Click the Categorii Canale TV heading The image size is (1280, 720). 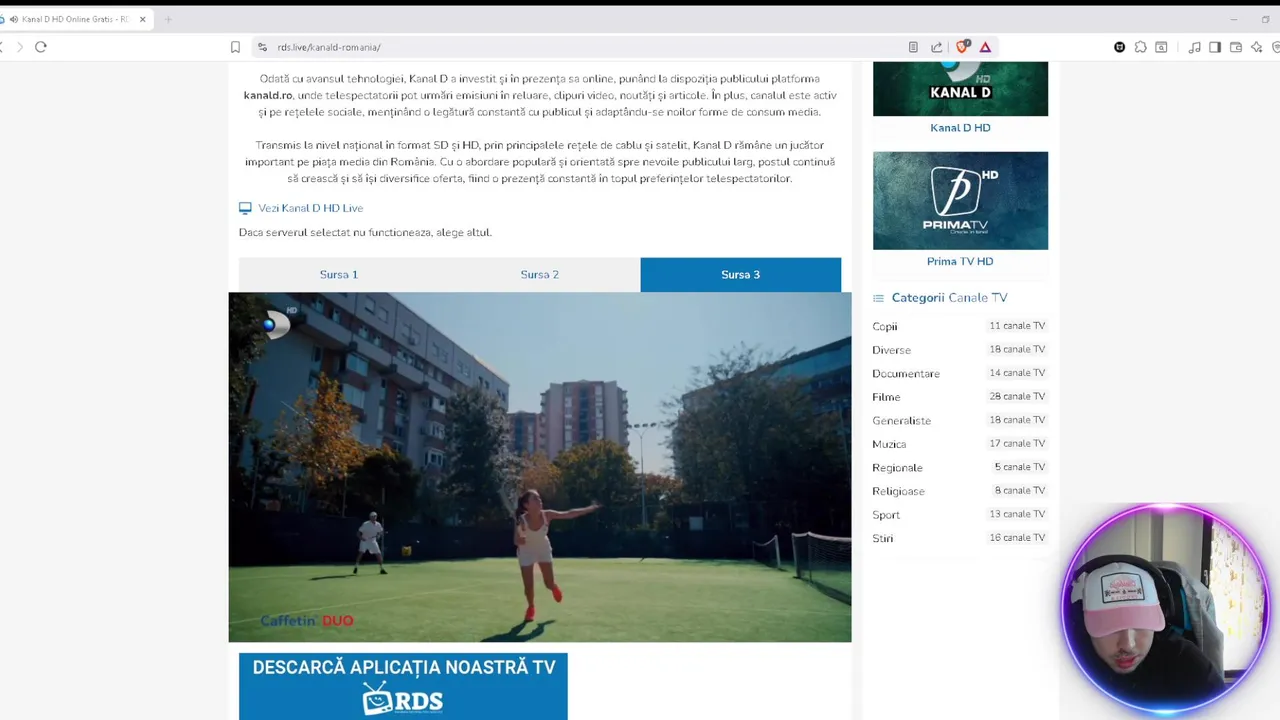coord(949,298)
